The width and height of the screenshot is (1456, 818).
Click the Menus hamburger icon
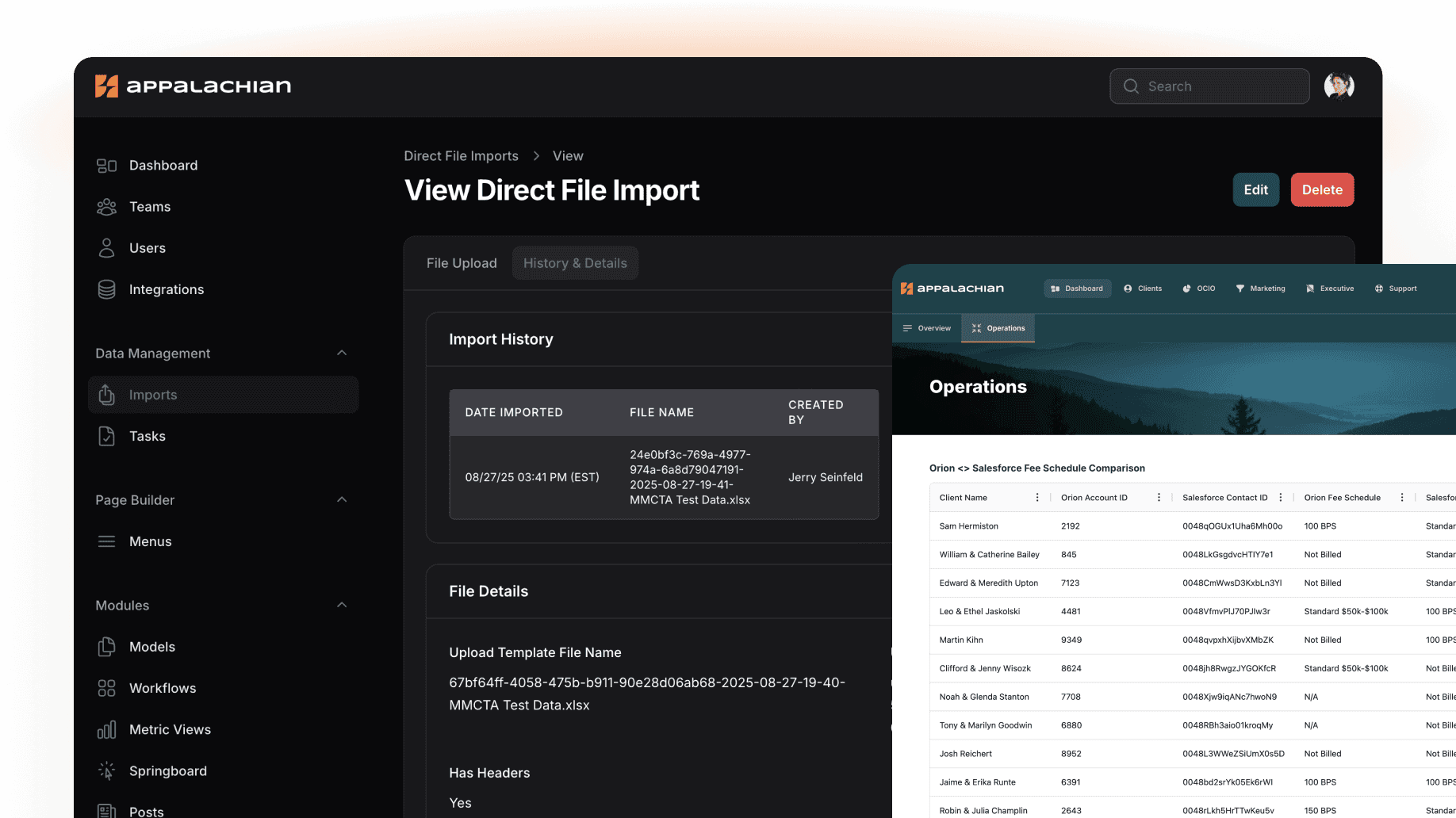106,541
